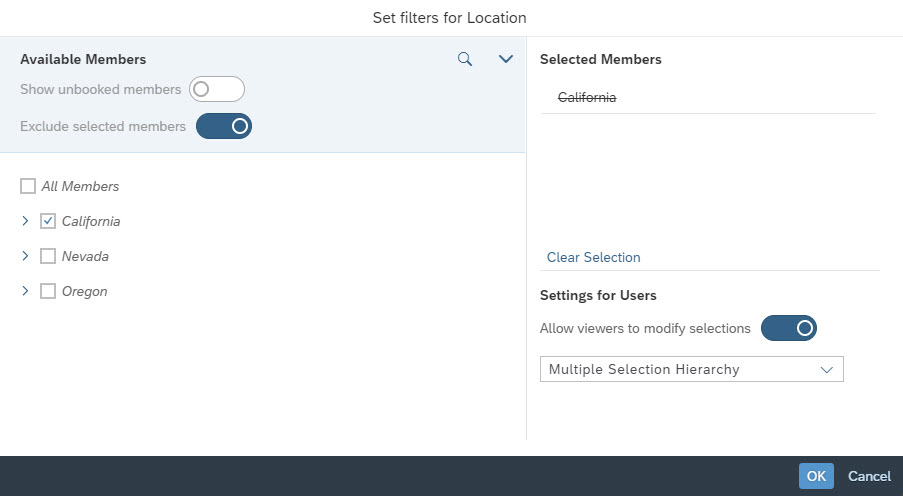The image size is (903, 496).
Task: Open the search magnifier in Available Members
Action: click(x=465, y=59)
